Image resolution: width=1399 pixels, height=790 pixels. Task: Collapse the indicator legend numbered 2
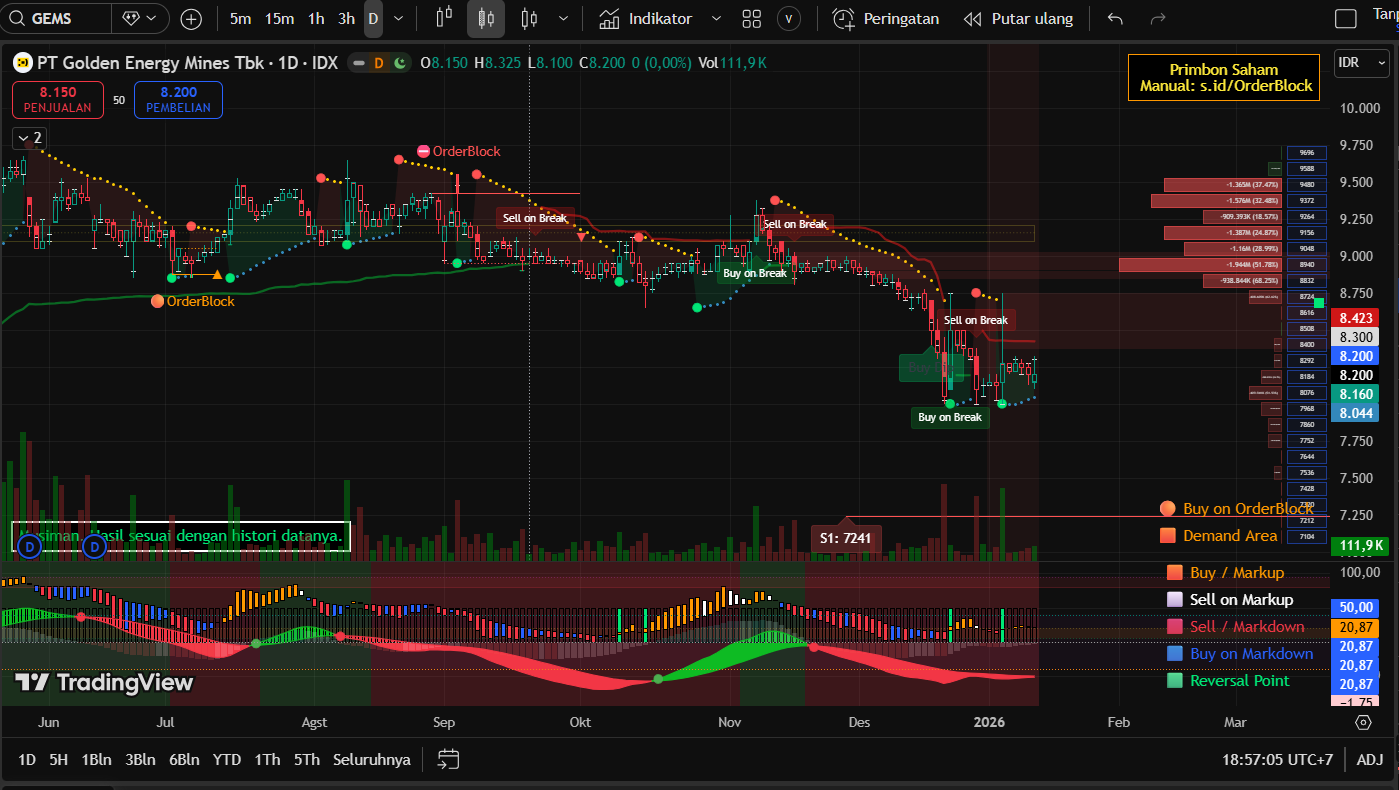click(x=29, y=138)
